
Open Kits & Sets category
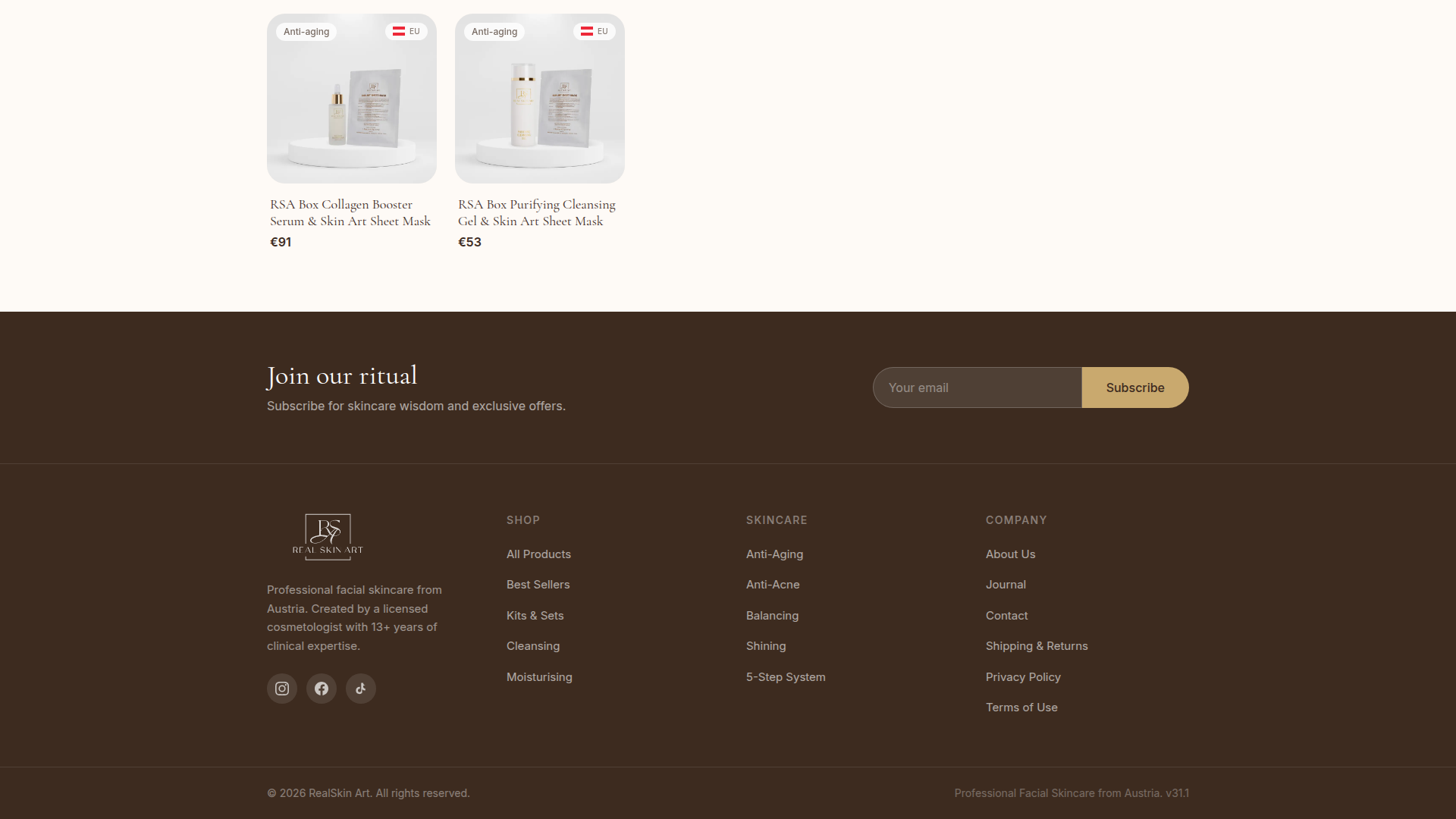point(535,615)
